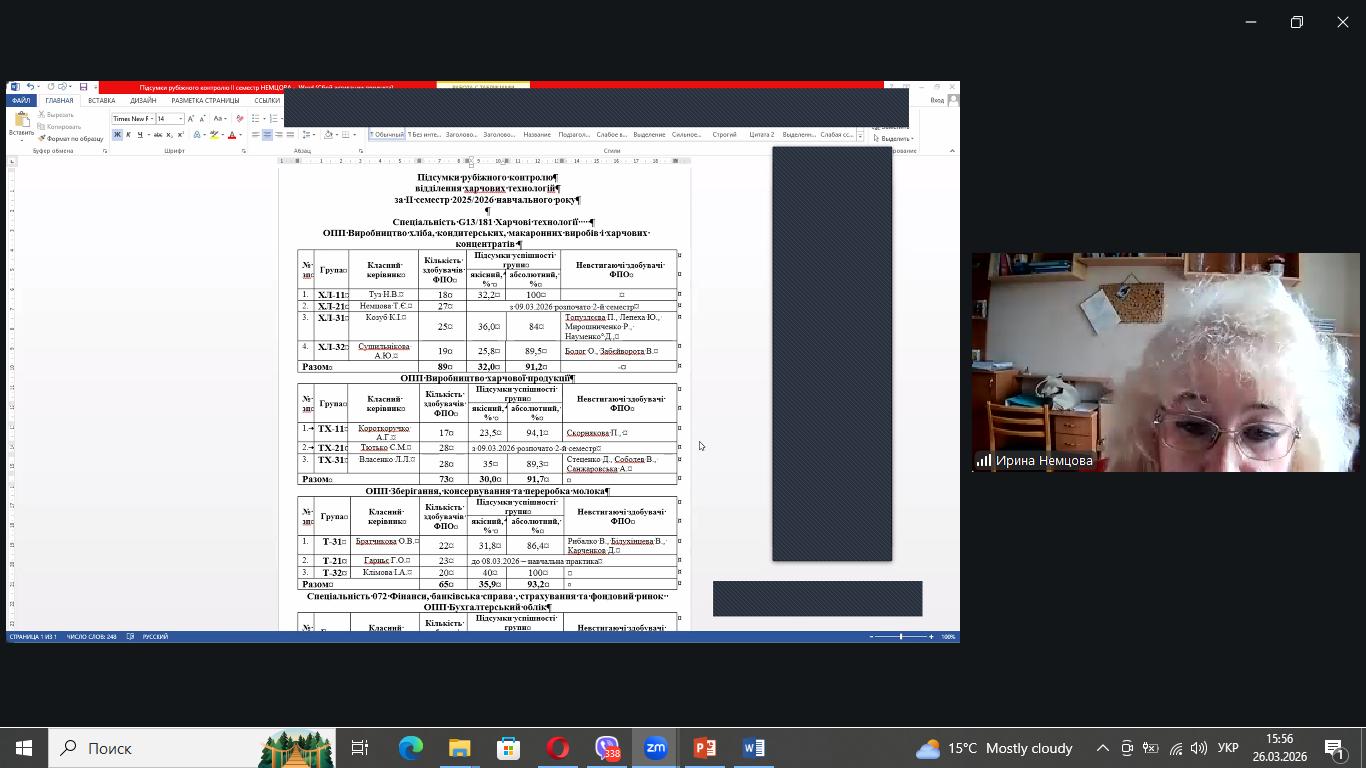
Task: Open PowerPoint from the Windows taskbar
Action: [x=705, y=748]
